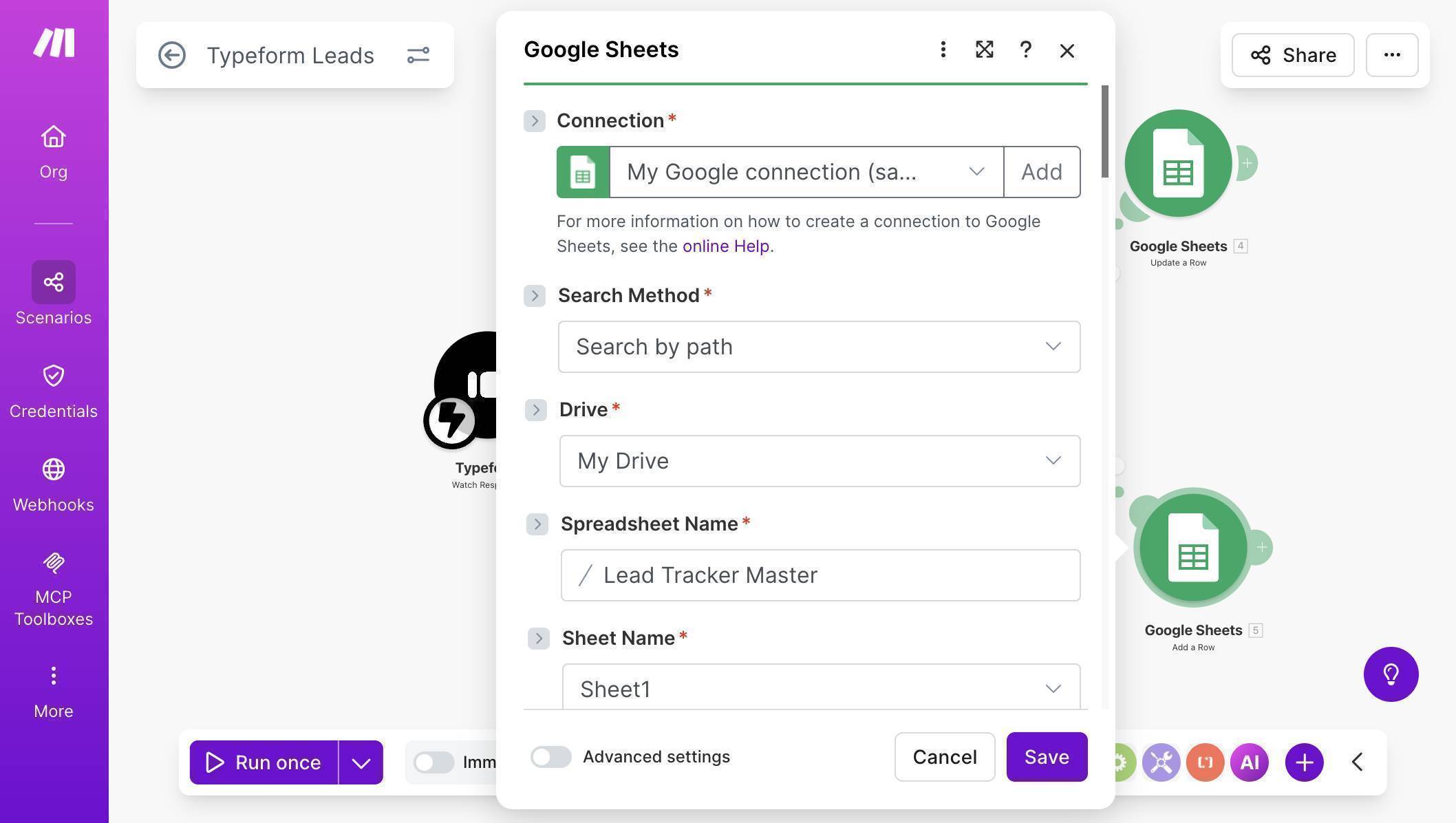Open Credentials from the sidebar
1456x823 pixels.
click(x=53, y=389)
